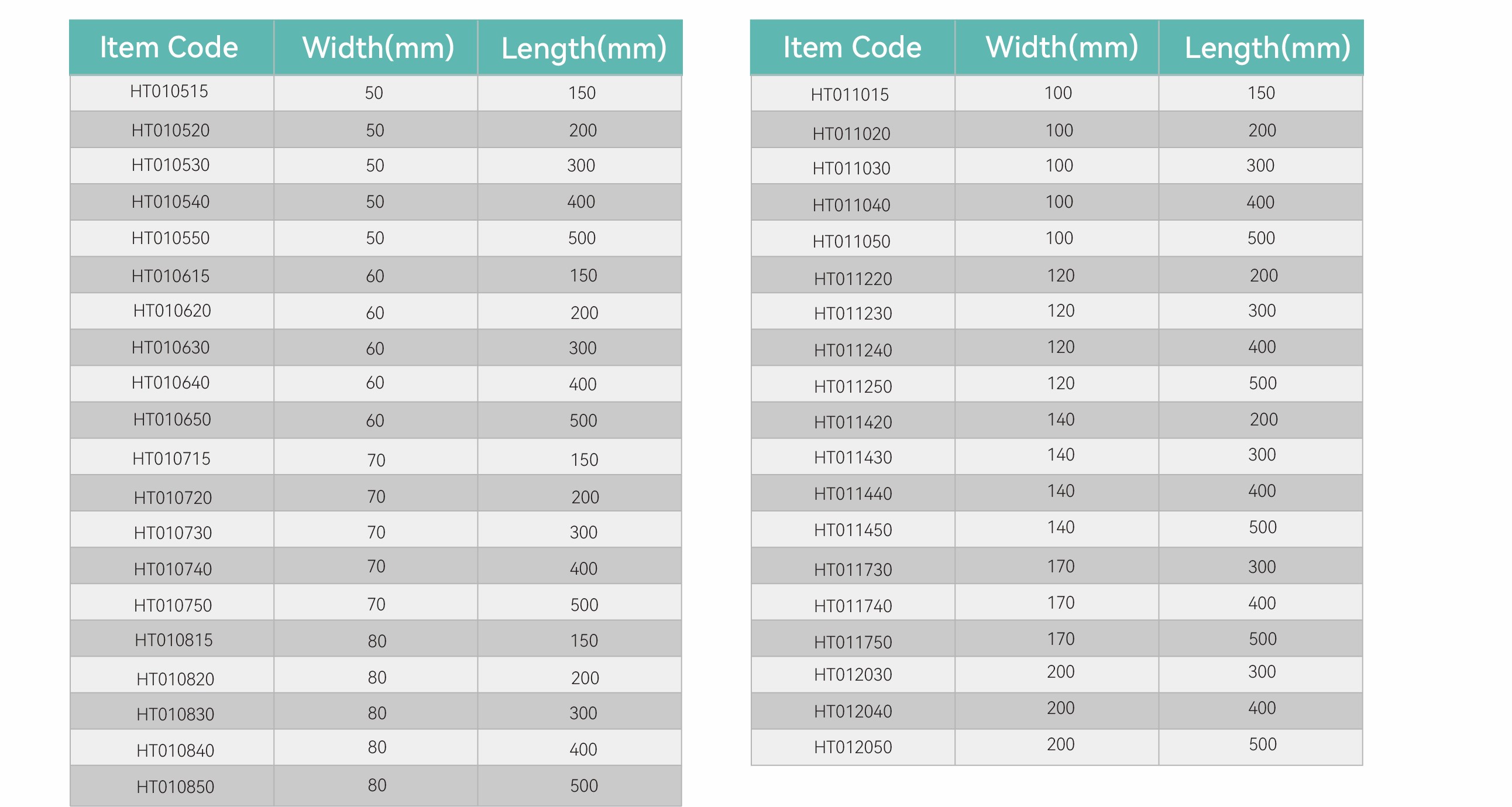Viewport: 1512px width, 807px height.
Task: Click the cell for HT010620
Action: [172, 311]
